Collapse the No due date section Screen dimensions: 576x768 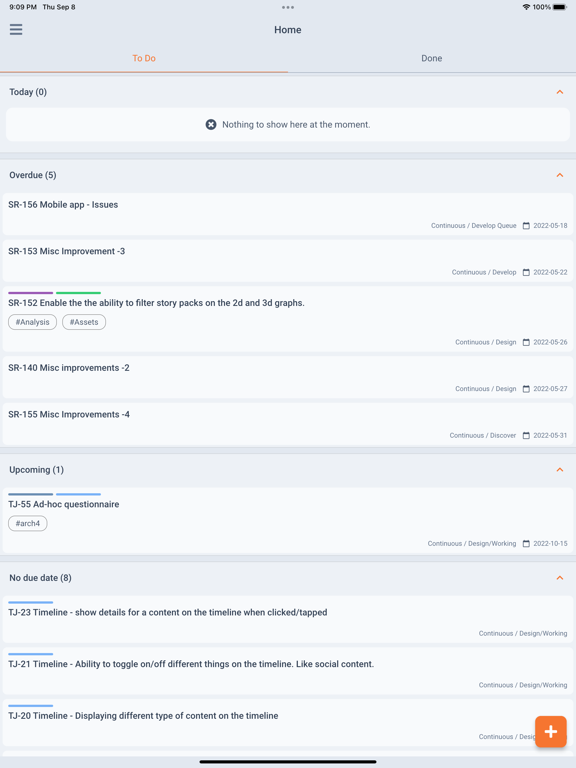(560, 578)
